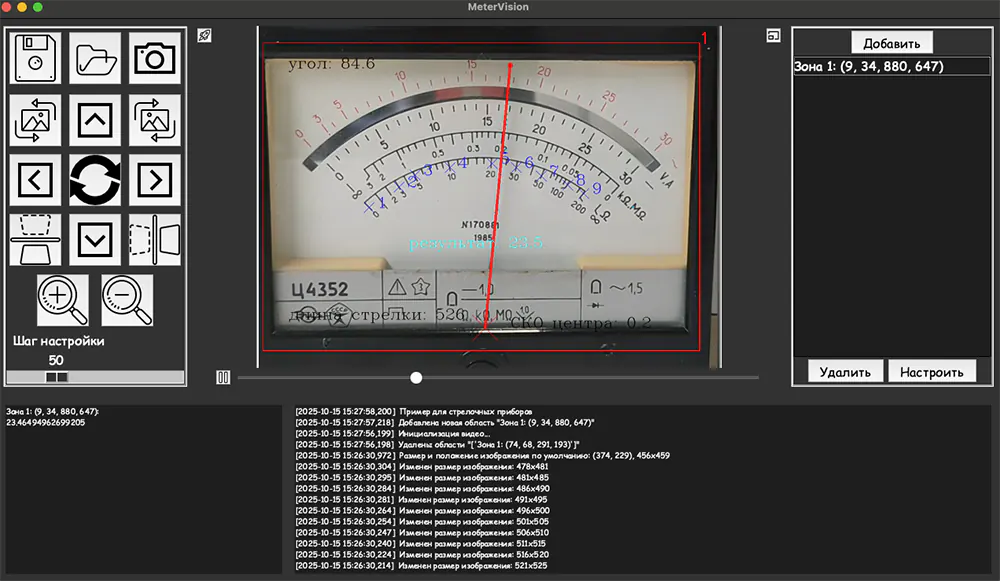The width and height of the screenshot is (1000, 581).
Task: Move the image down with the down arrow
Action: point(95,240)
